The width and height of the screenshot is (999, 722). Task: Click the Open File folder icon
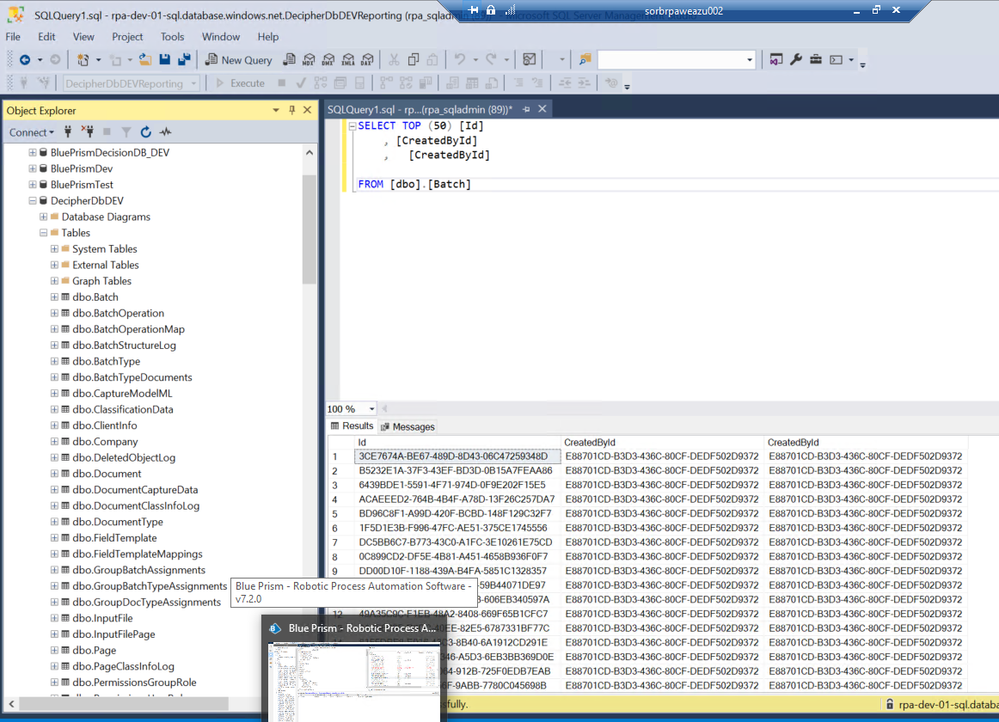pyautogui.click(x=146, y=60)
